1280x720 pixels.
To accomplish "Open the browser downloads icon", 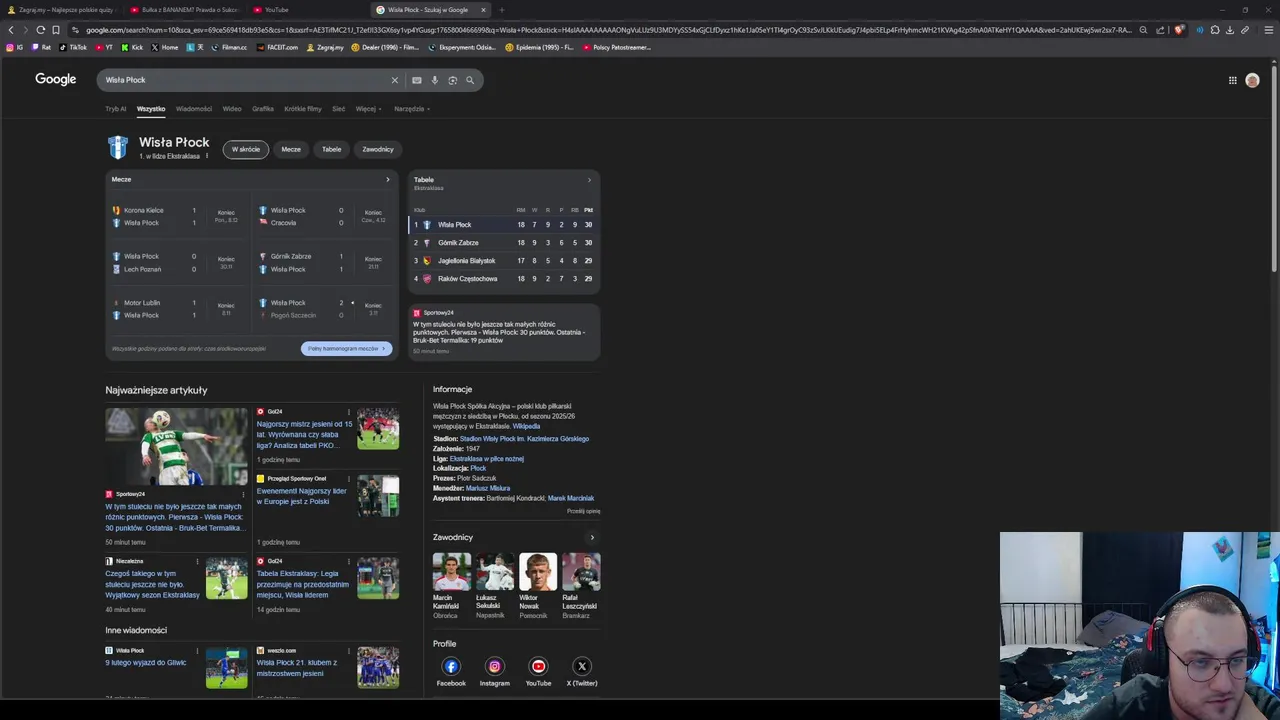I will click(x=1230, y=30).
